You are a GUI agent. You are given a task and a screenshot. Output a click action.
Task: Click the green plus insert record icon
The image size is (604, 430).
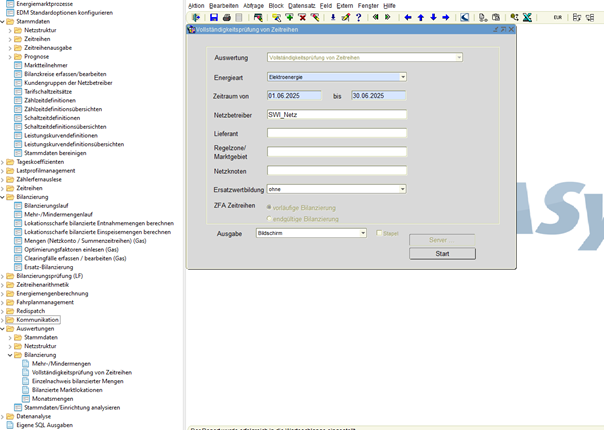(x=289, y=17)
